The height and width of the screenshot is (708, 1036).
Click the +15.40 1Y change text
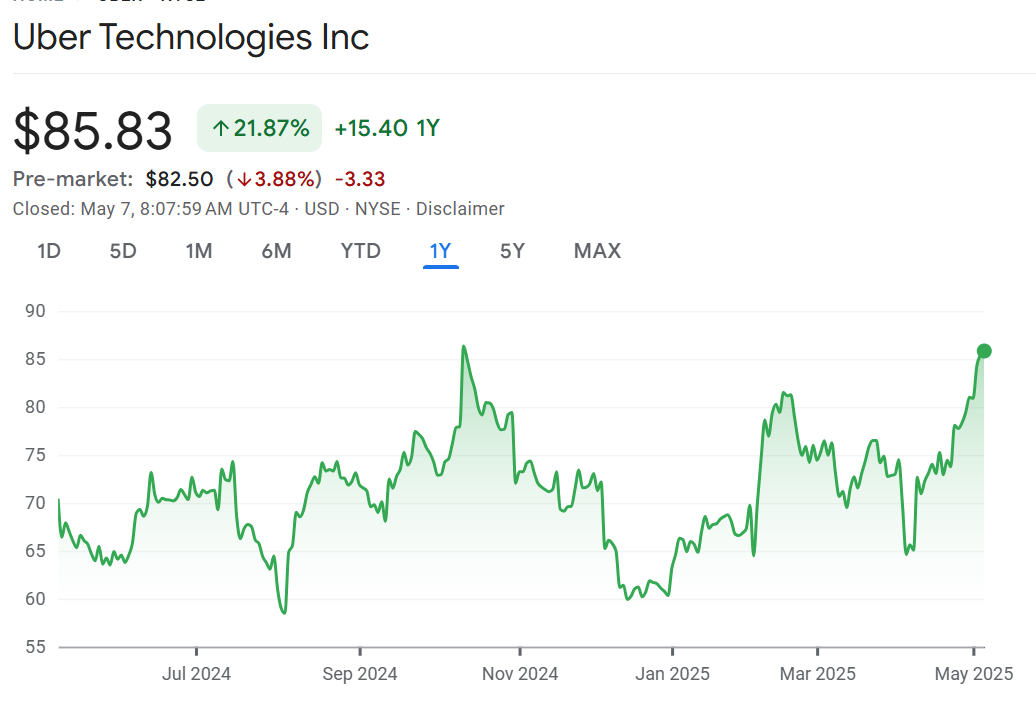tap(387, 128)
